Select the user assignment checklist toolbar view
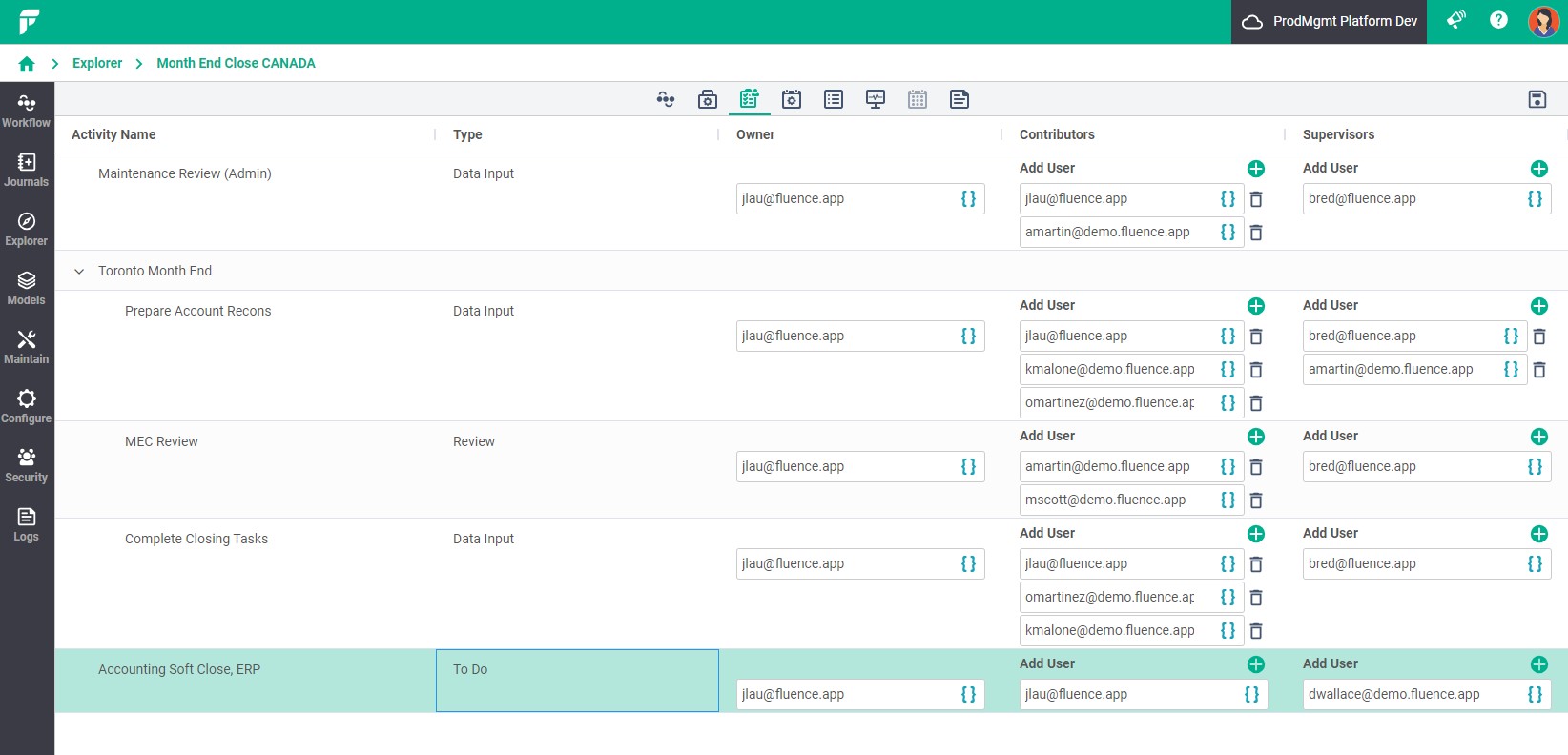Image resolution: width=1568 pixels, height=755 pixels. (750, 99)
